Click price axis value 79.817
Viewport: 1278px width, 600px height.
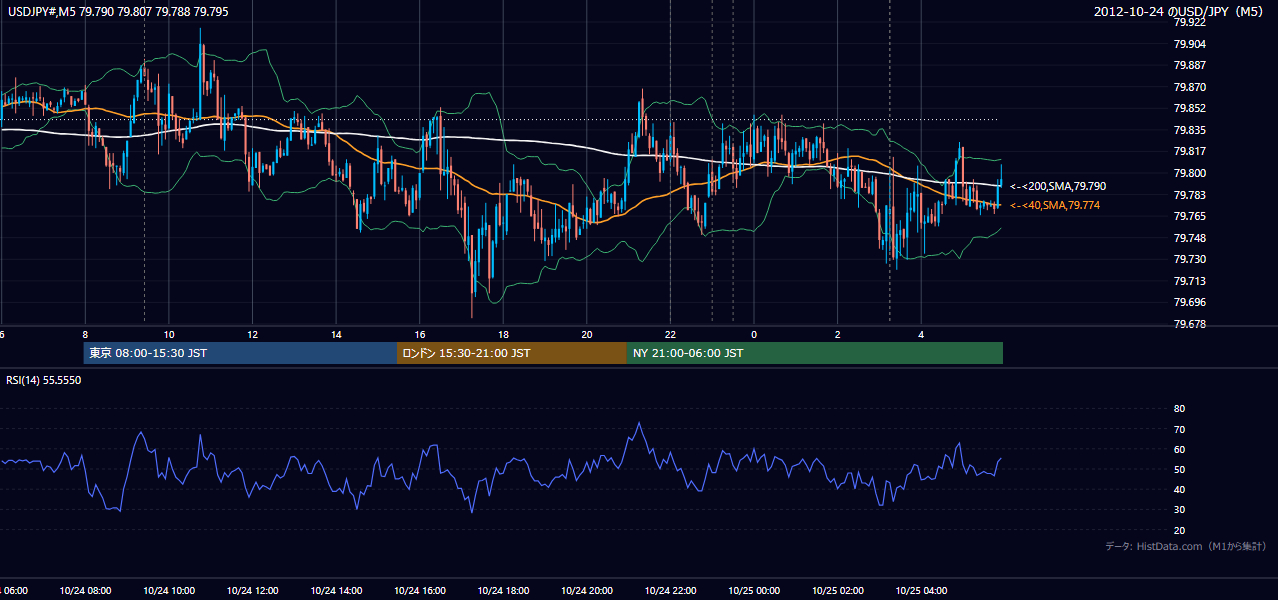(1189, 151)
